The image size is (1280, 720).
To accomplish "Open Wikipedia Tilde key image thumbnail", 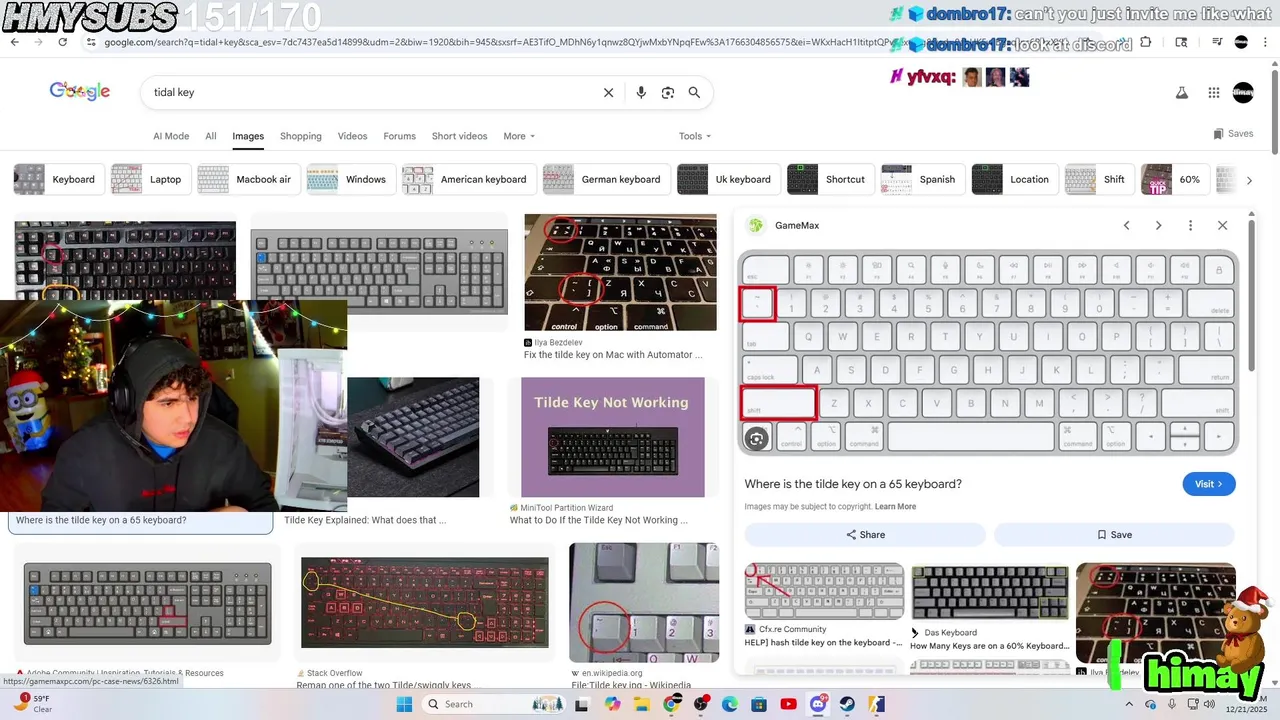I will click(x=644, y=603).
